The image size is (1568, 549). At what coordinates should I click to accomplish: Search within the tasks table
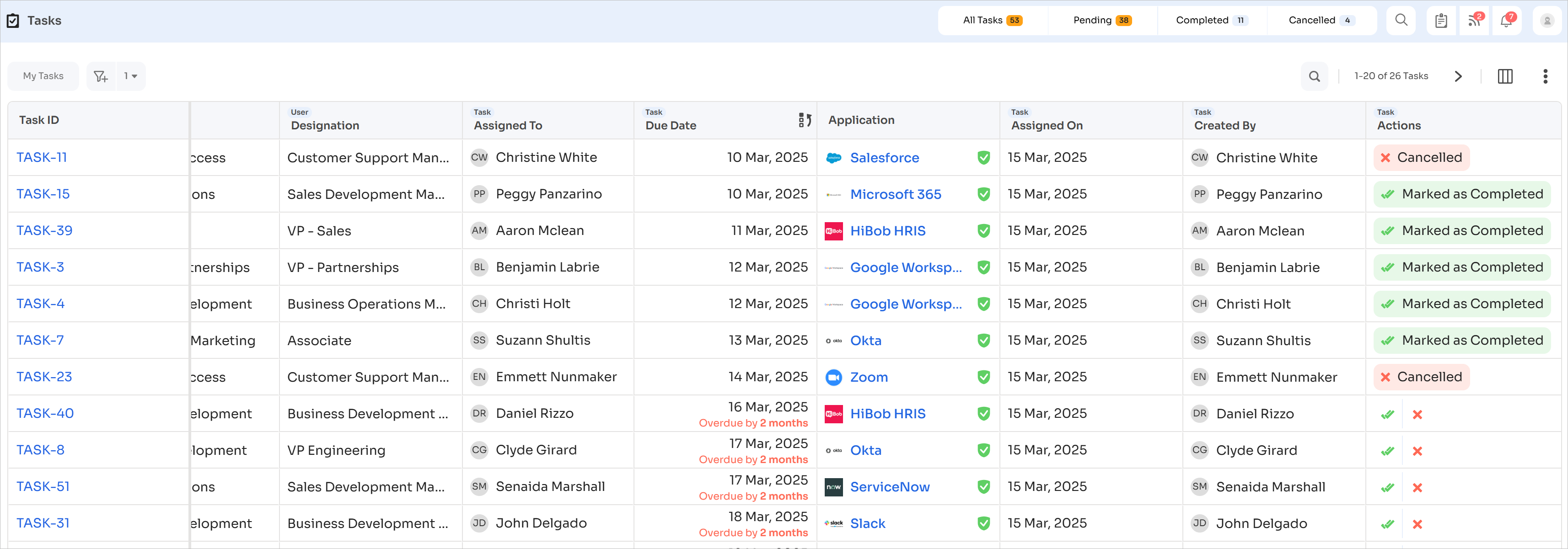pos(1314,76)
